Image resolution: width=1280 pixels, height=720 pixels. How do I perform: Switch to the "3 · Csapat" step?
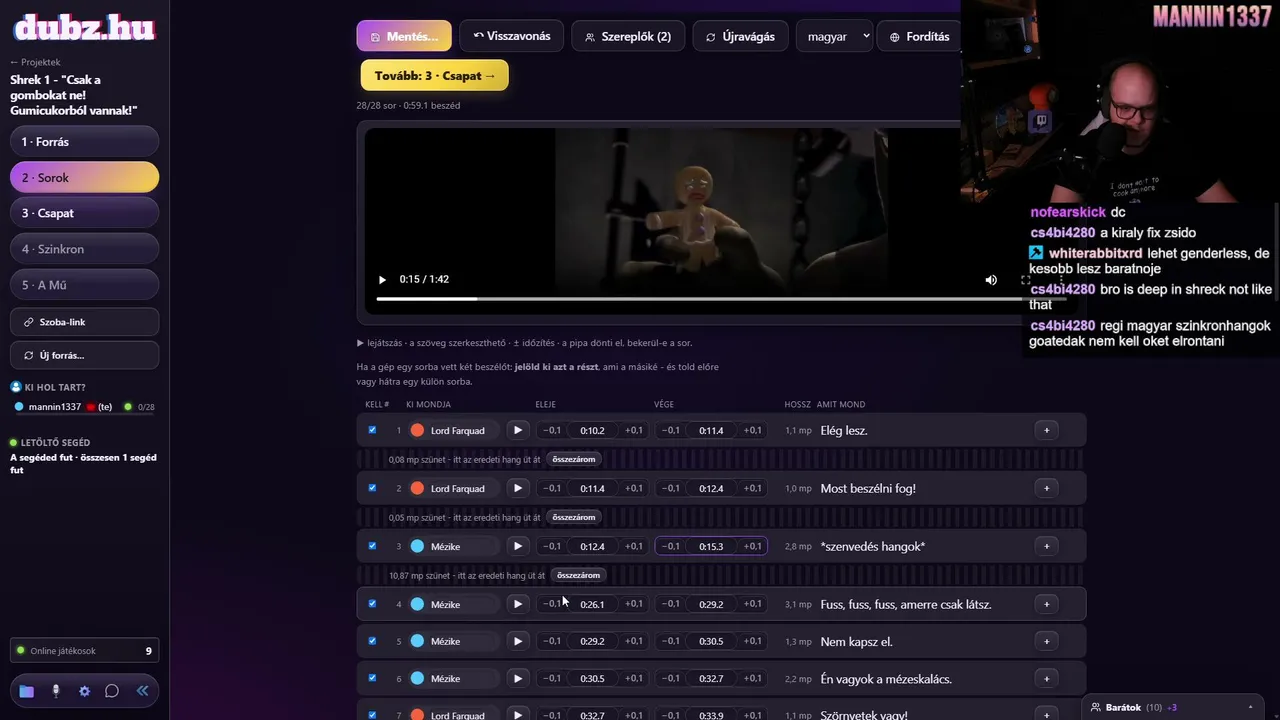pos(84,213)
